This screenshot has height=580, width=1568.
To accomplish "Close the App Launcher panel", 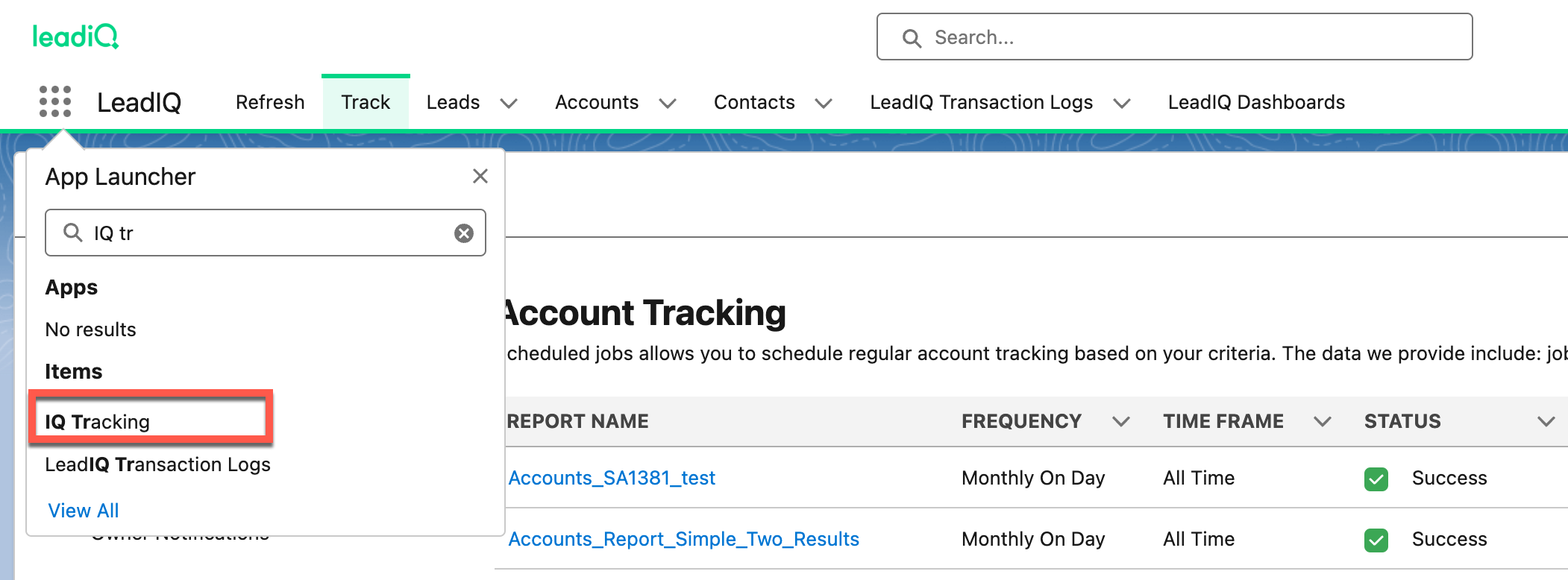I will click(x=480, y=176).
